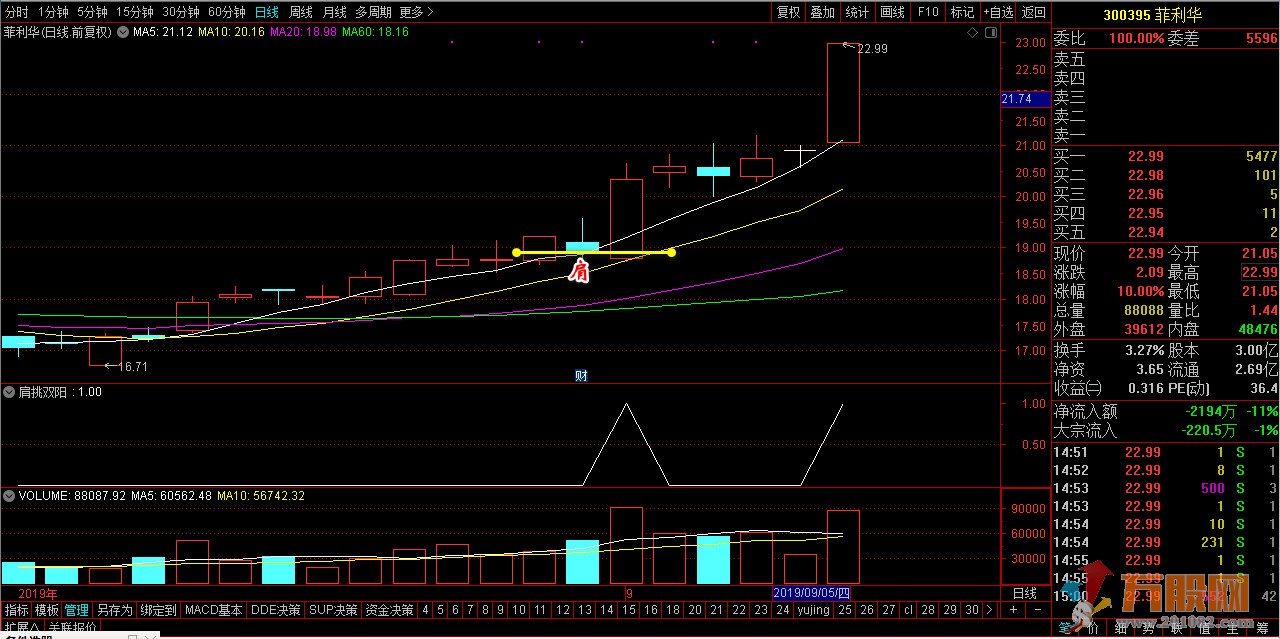
Task: Click the MA60: 18.16 legend label
Action: pyautogui.click(x=375, y=32)
